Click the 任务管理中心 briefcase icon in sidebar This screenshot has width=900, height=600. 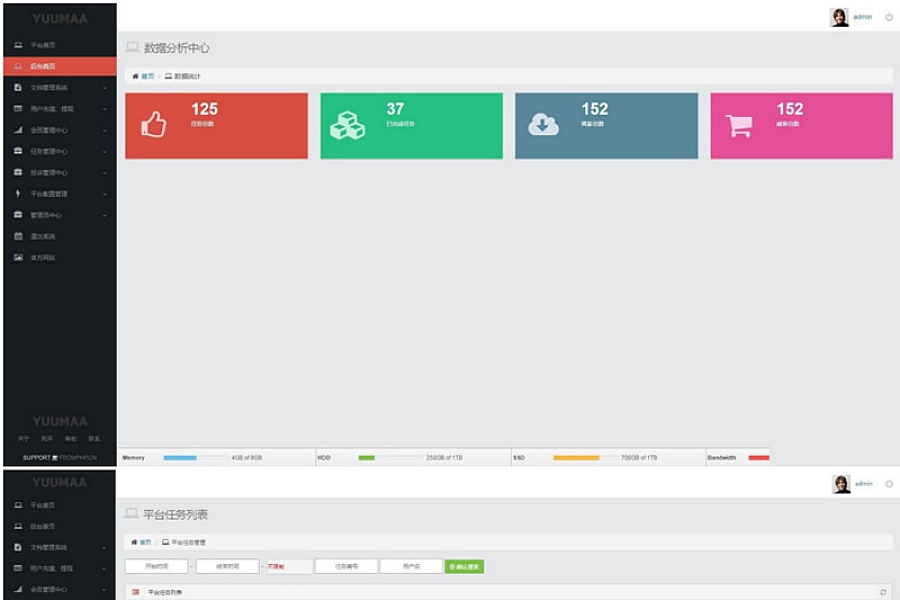pyautogui.click(x=18, y=151)
